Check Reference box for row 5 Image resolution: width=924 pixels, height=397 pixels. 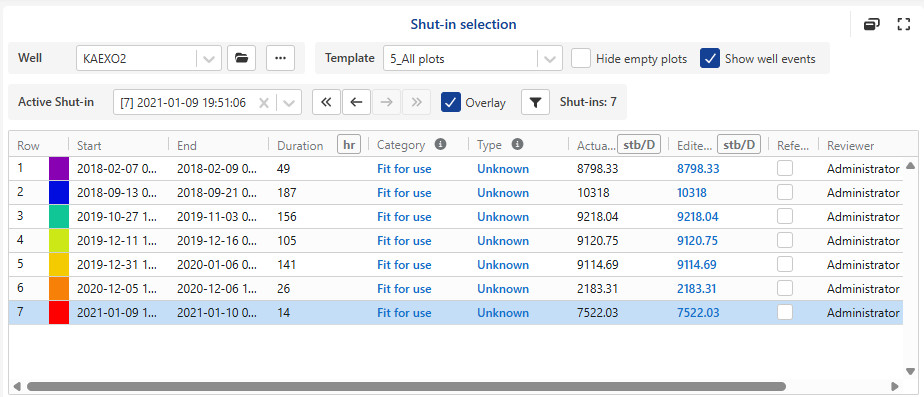point(784,264)
